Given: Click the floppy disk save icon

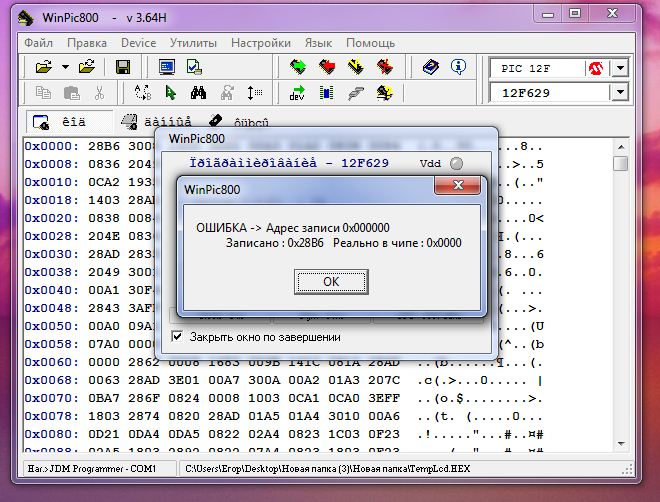Looking at the screenshot, I should 123,67.
